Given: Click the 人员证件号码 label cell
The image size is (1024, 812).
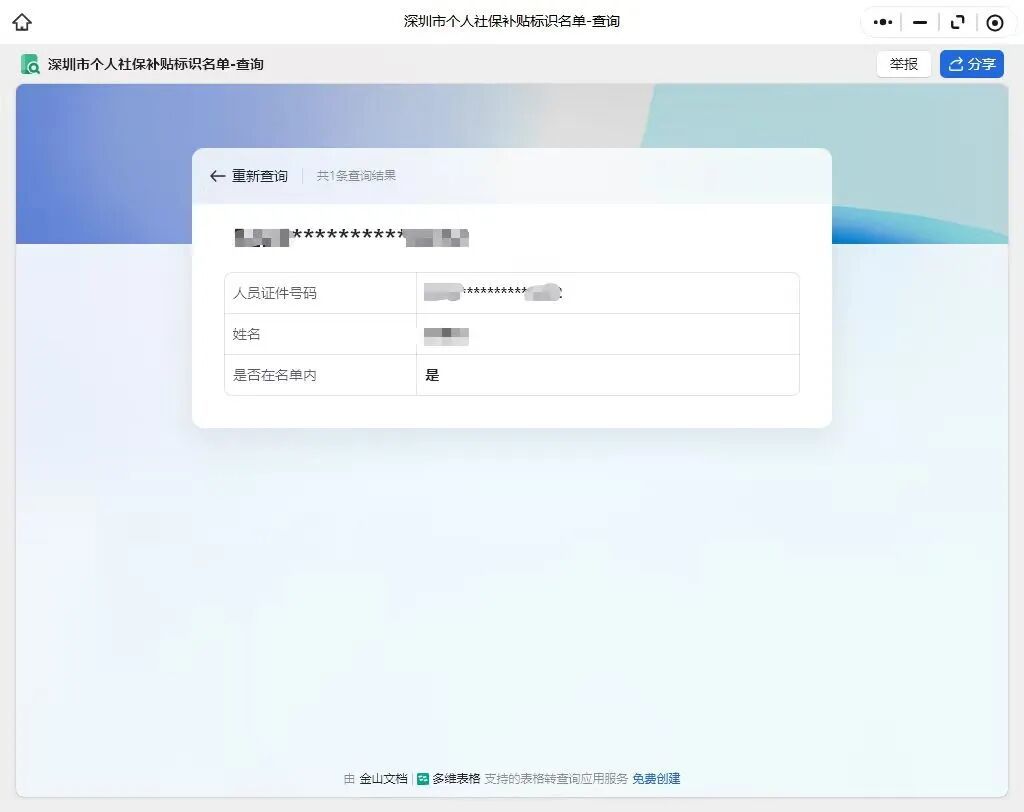Looking at the screenshot, I should [x=320, y=293].
